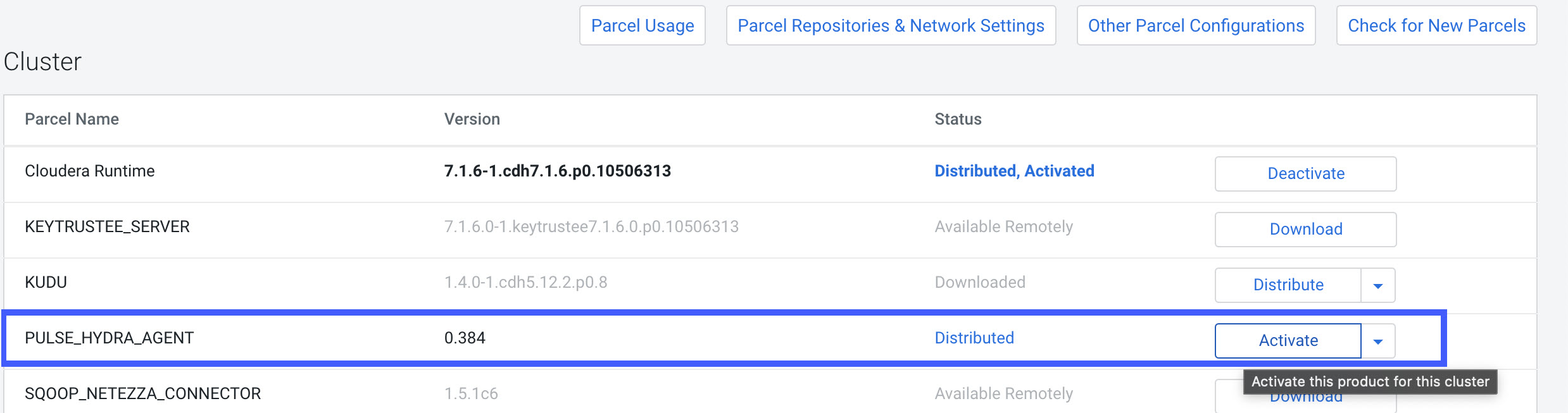This screenshot has height=413, width=1568.
Task: Download the KEYTRUSTEE_SERVER parcel
Action: [1305, 229]
